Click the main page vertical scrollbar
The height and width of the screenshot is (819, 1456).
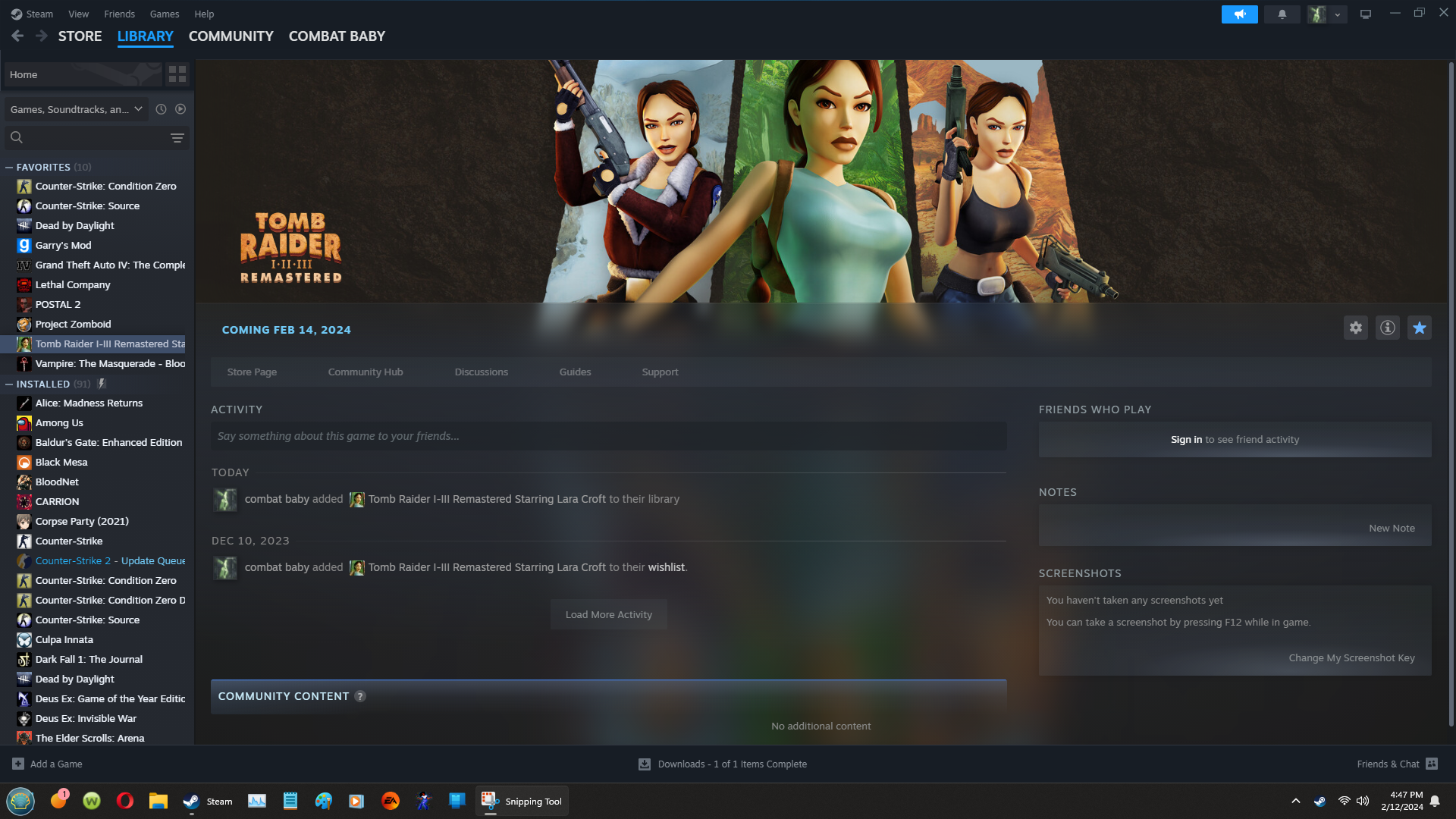tap(1451, 379)
